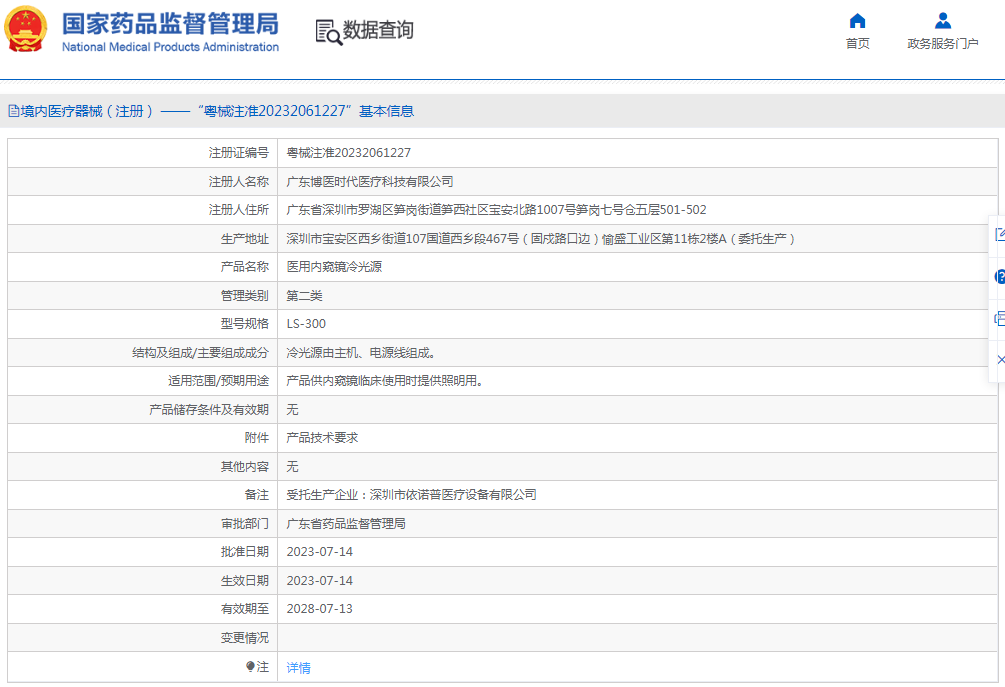Select model value LS-300
The width and height of the screenshot is (1005, 687).
[x=306, y=324]
